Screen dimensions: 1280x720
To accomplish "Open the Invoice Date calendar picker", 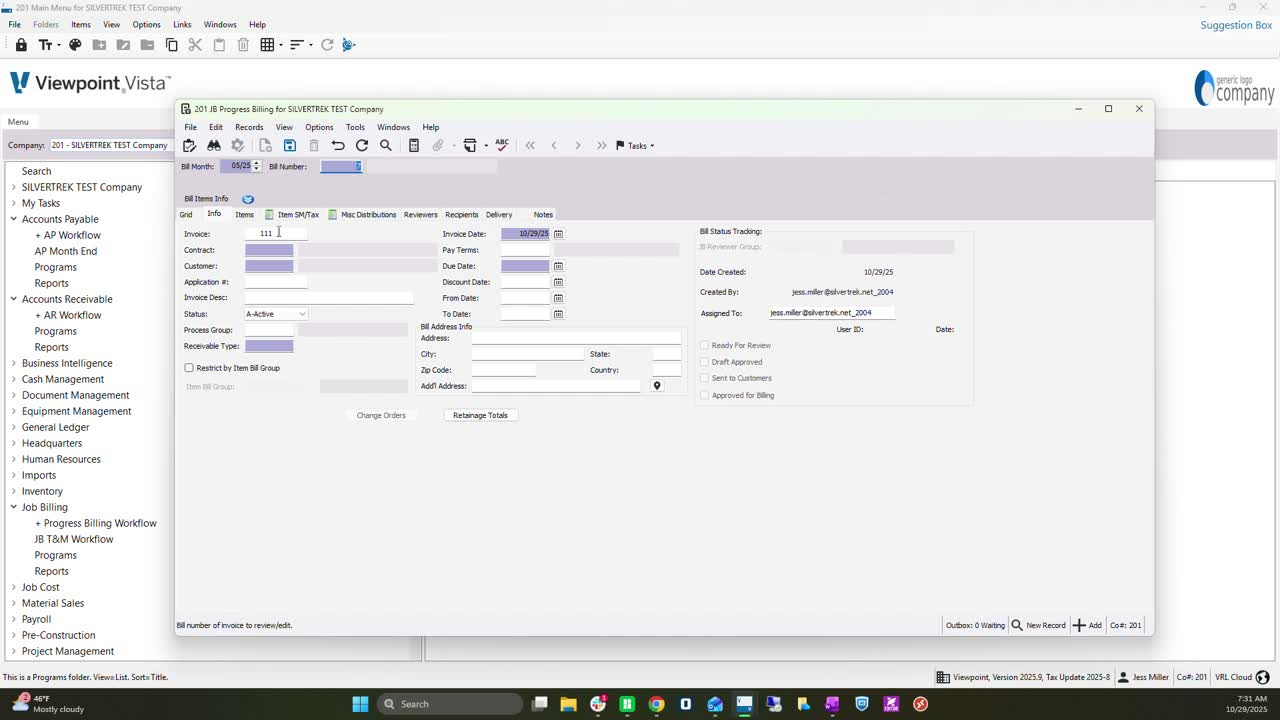I will click(559, 234).
